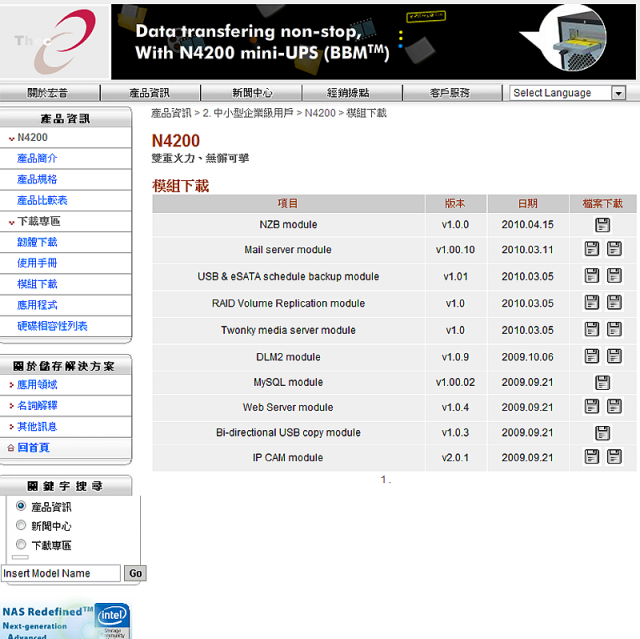Image resolution: width=640 pixels, height=639 pixels.
Task: Click the Go search button
Action: 136,573
